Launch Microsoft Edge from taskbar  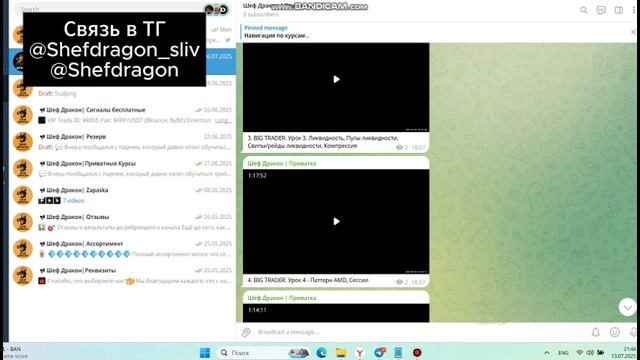click(322, 353)
